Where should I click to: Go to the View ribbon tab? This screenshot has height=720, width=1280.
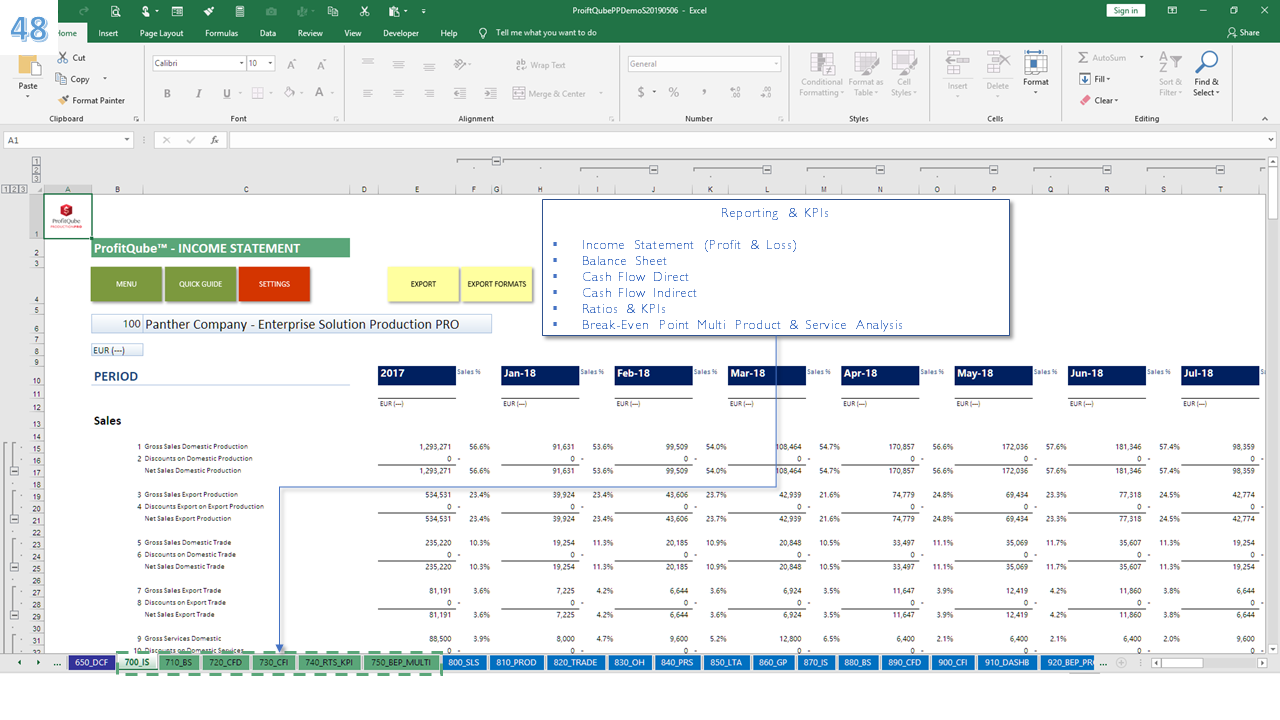click(353, 33)
